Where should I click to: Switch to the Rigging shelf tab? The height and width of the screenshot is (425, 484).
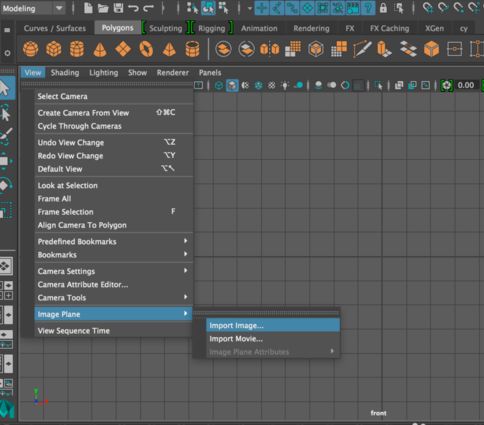(212, 28)
